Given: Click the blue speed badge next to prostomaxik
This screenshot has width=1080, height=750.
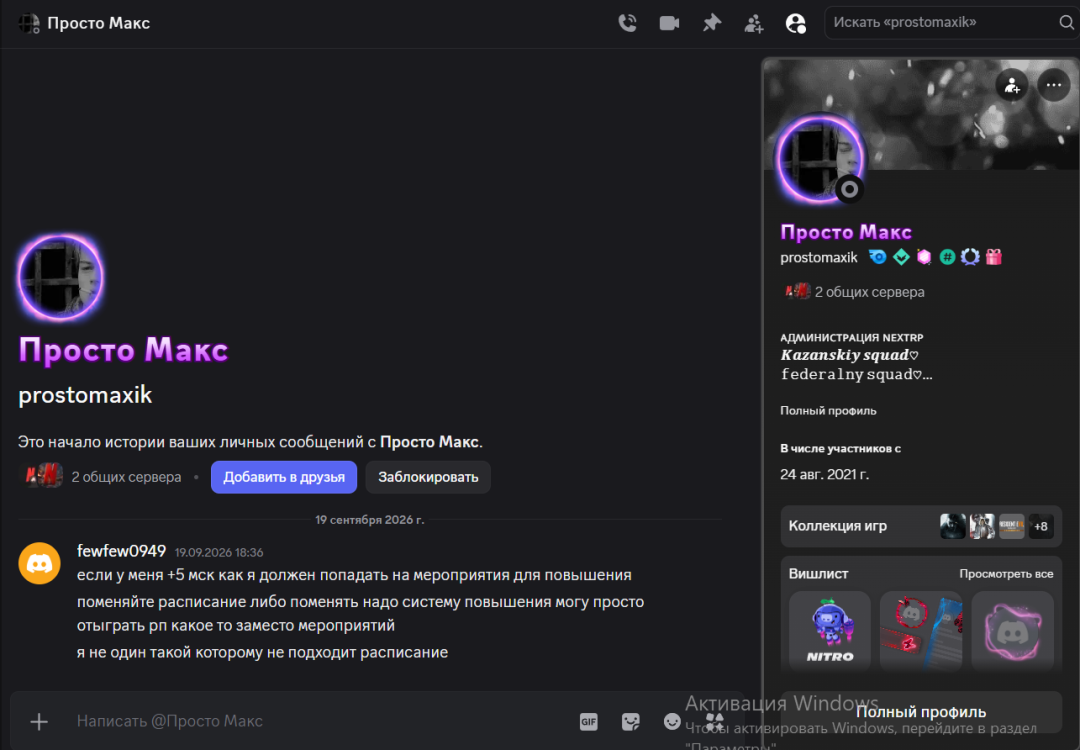Looking at the screenshot, I should (878, 257).
